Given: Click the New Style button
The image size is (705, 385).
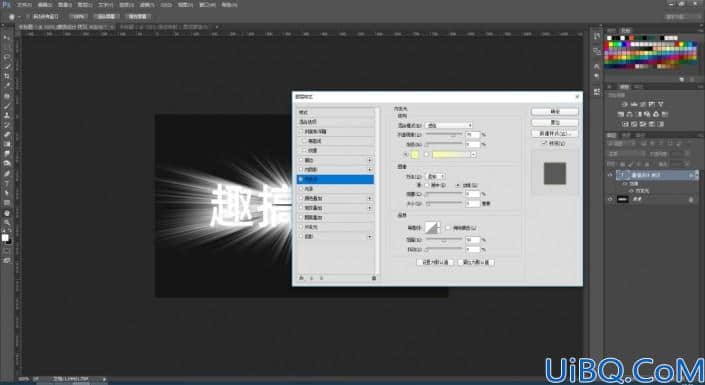Looking at the screenshot, I should click(x=554, y=134).
